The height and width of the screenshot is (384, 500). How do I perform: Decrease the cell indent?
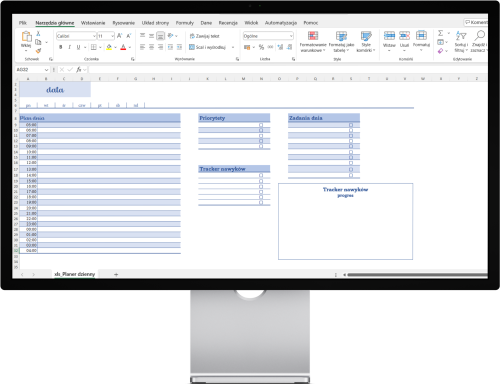coord(170,47)
